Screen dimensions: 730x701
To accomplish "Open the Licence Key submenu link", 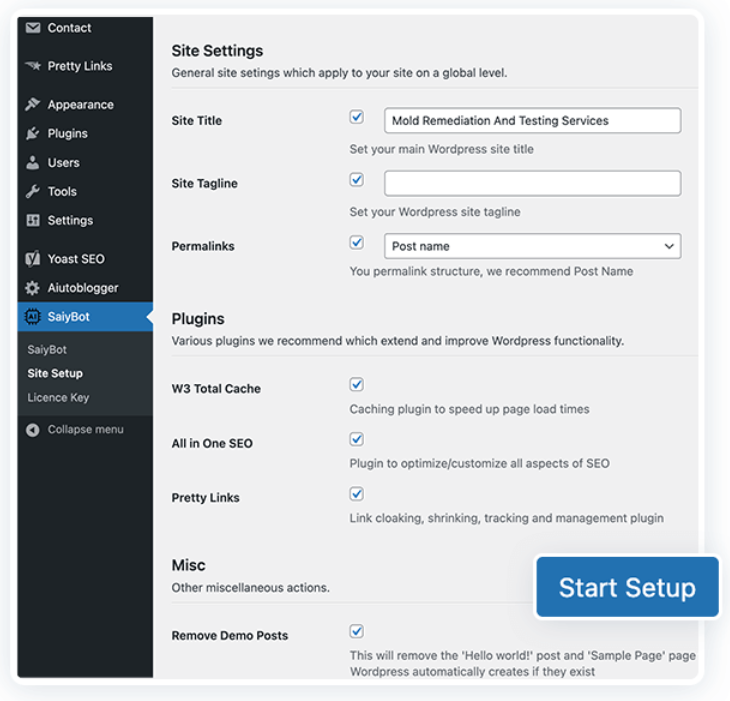I will 58,398.
